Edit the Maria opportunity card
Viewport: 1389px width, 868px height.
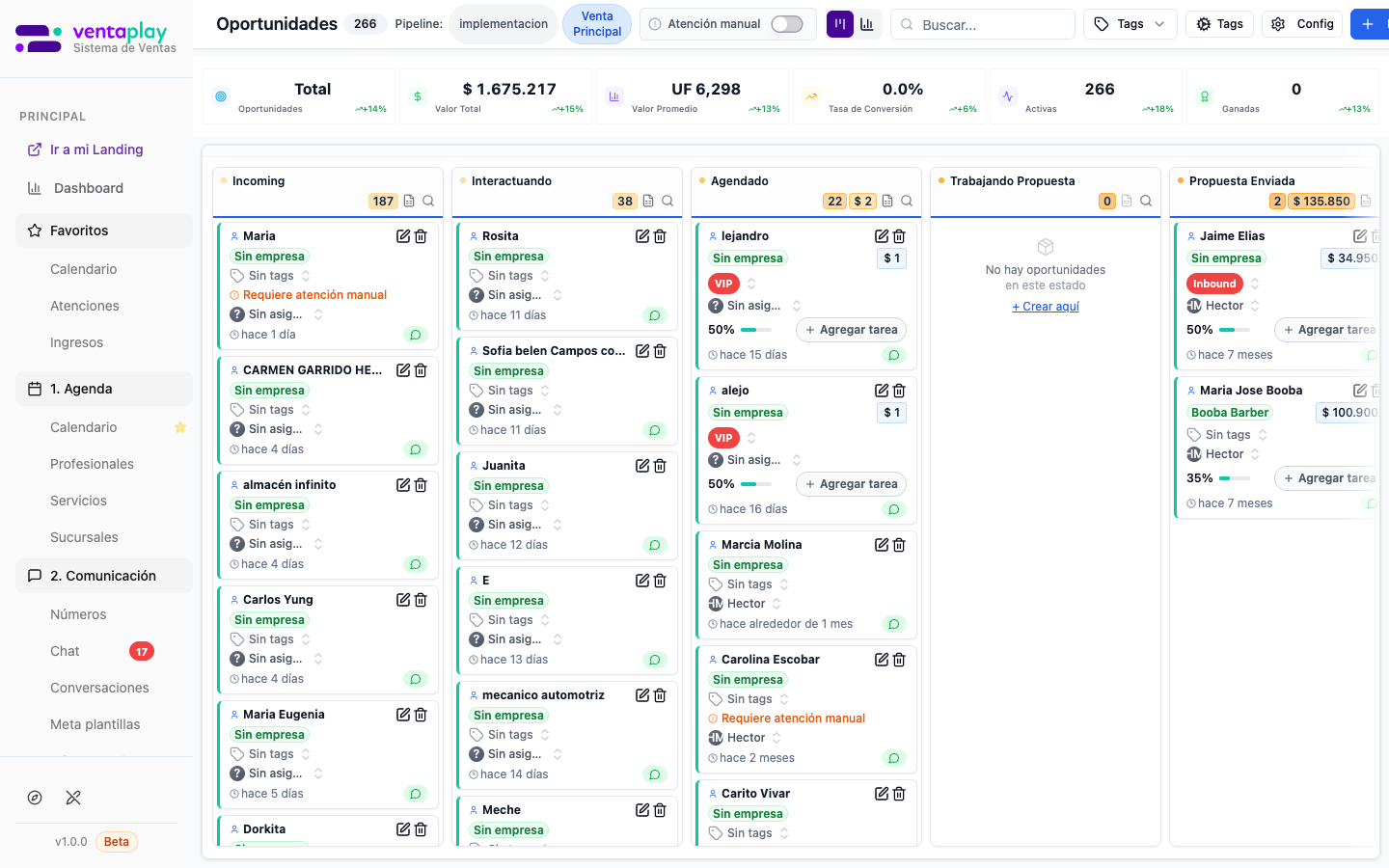pos(403,236)
